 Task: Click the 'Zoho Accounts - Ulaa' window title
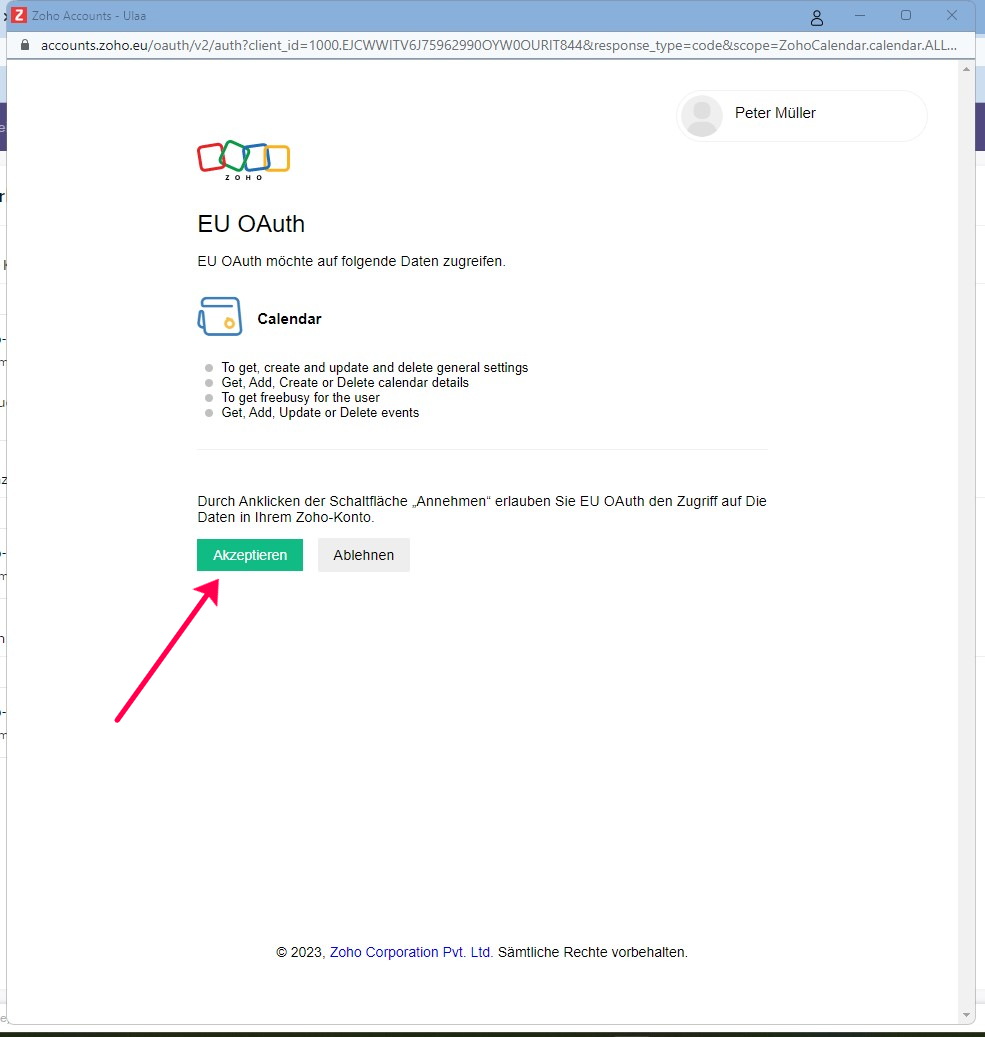click(89, 16)
